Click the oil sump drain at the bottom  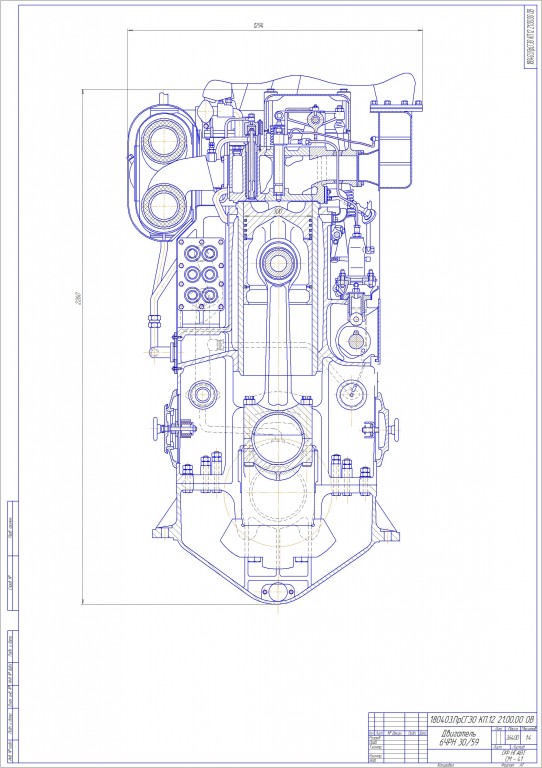point(278,593)
